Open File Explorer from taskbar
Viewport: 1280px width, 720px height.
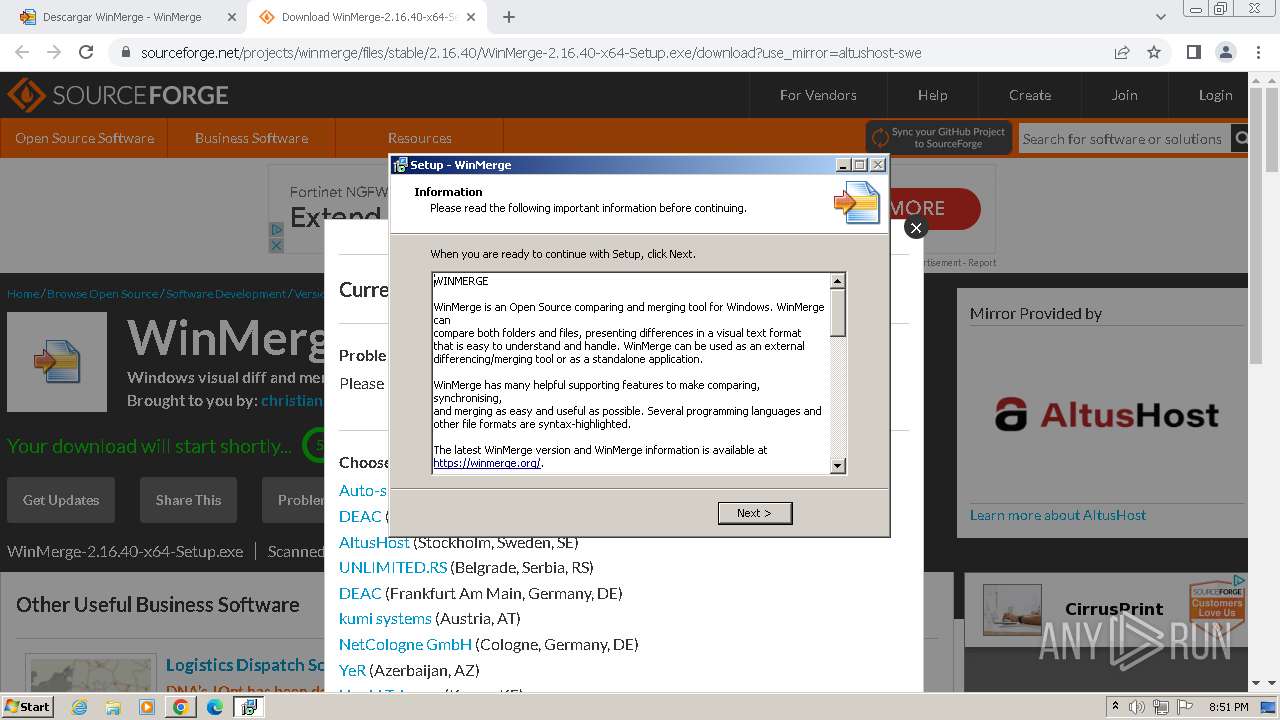click(x=113, y=707)
